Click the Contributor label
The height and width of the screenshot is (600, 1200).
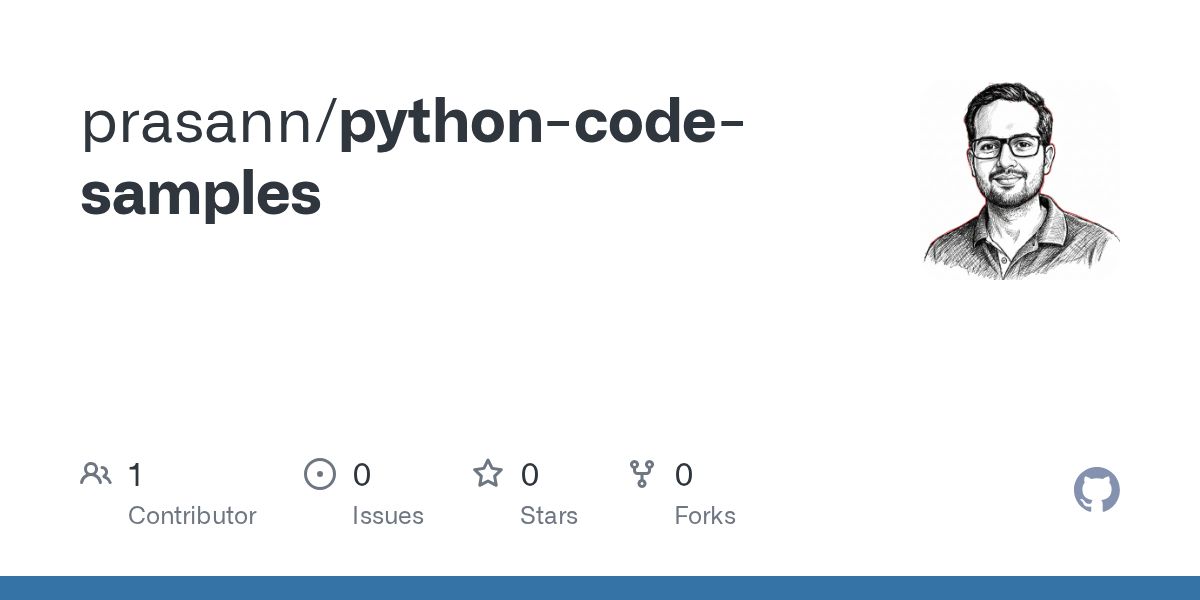pos(192,516)
